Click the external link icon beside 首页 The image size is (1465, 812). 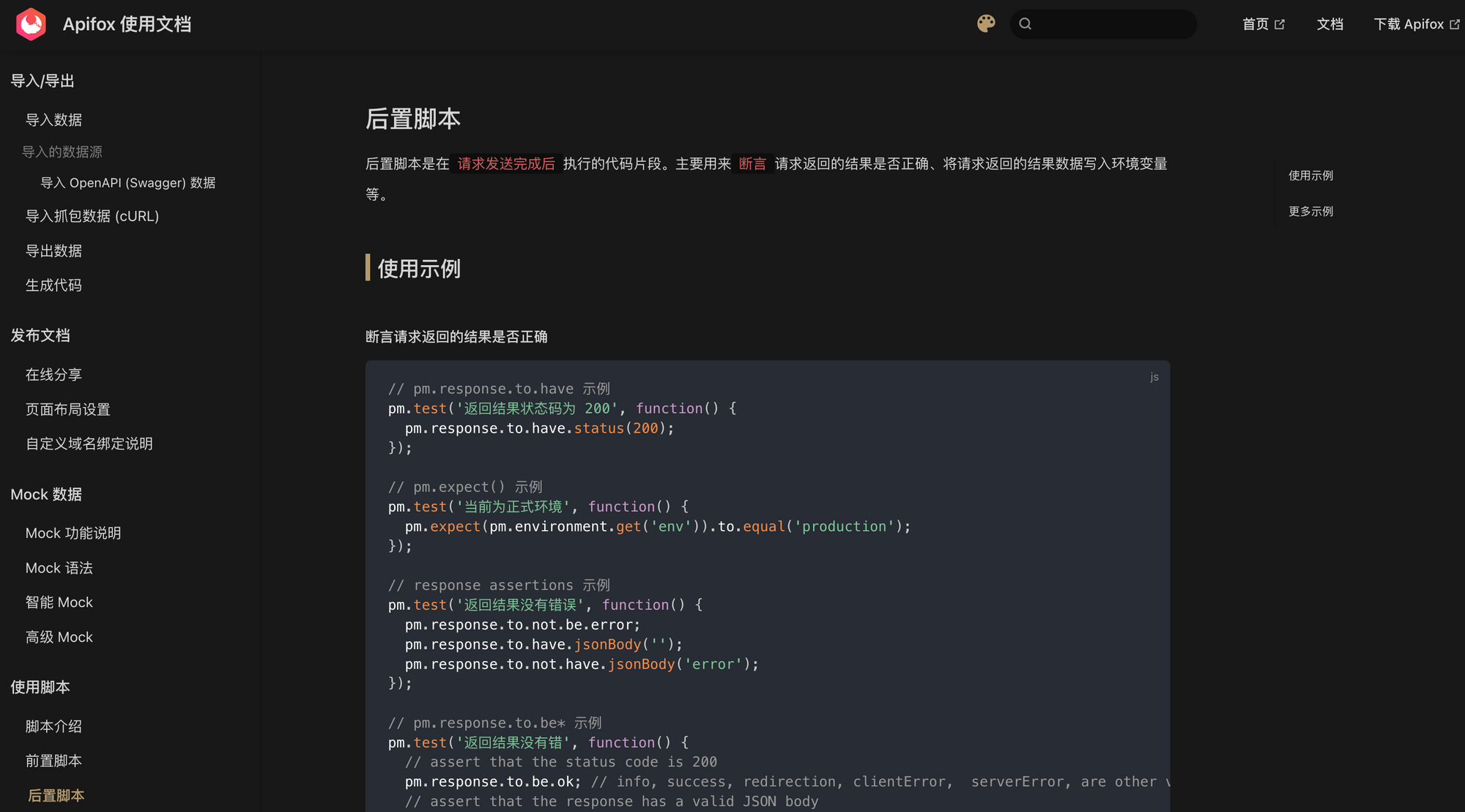1280,24
